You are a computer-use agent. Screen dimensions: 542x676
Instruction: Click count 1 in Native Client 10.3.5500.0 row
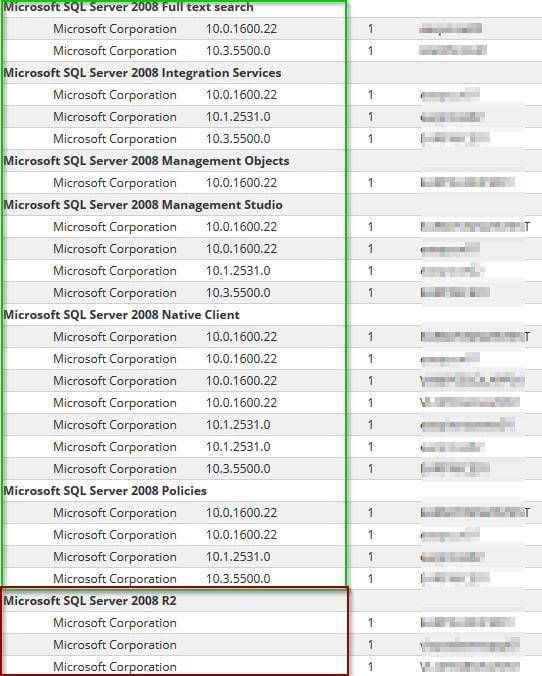tap(370, 469)
